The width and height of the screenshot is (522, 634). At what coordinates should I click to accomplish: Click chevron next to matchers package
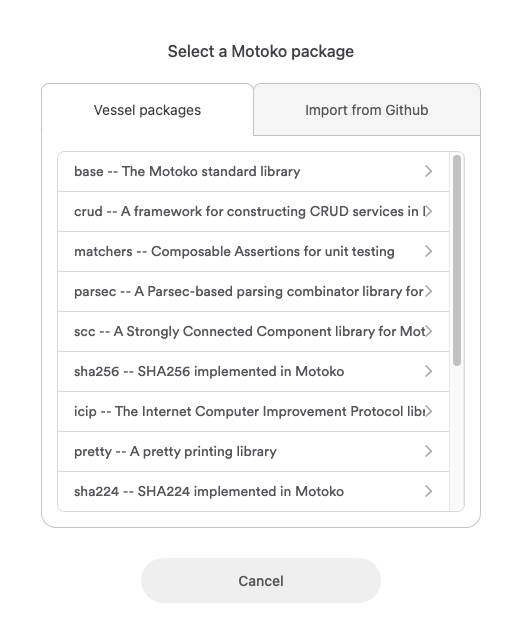429,251
